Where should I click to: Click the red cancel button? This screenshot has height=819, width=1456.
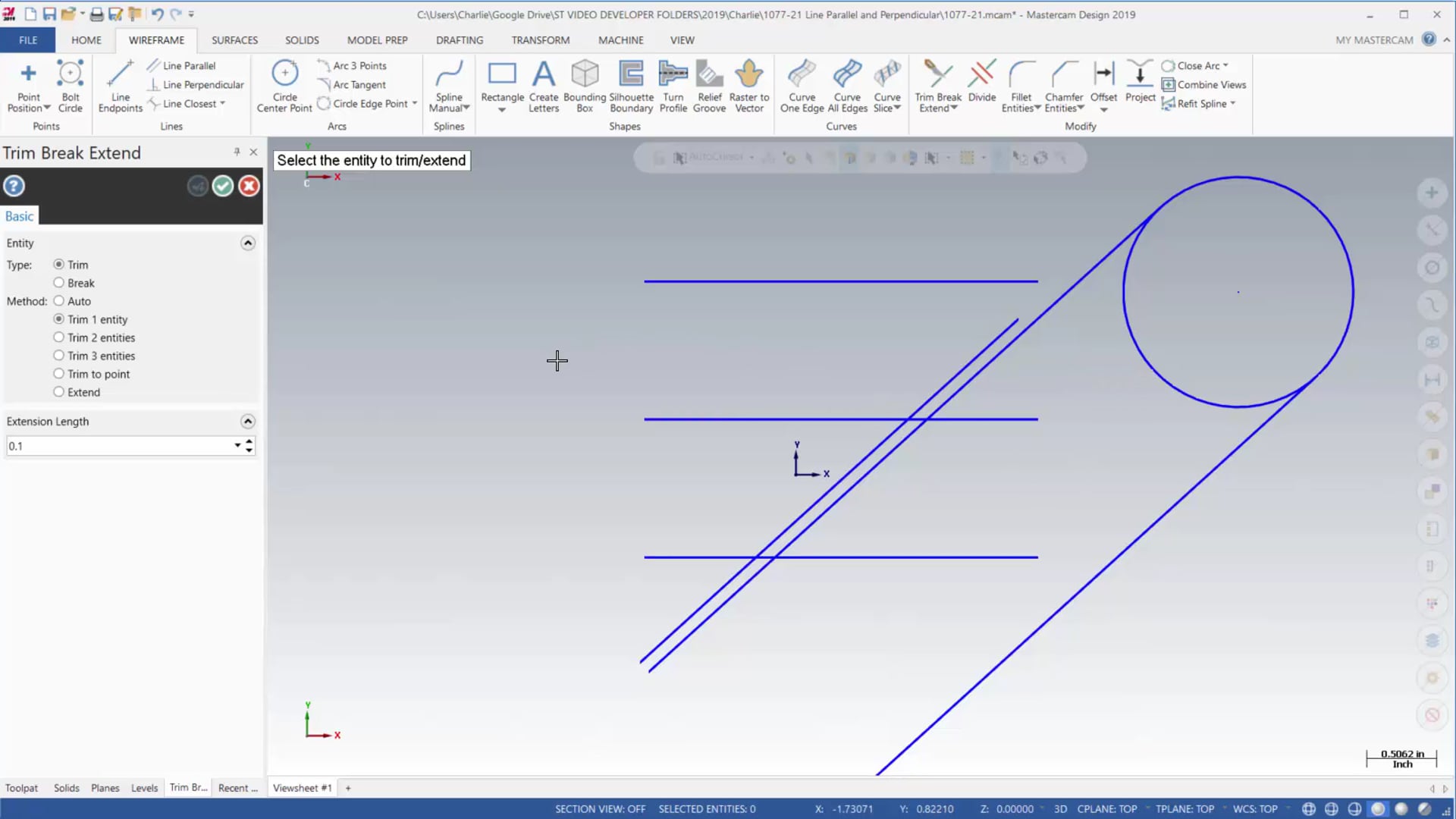click(x=248, y=185)
